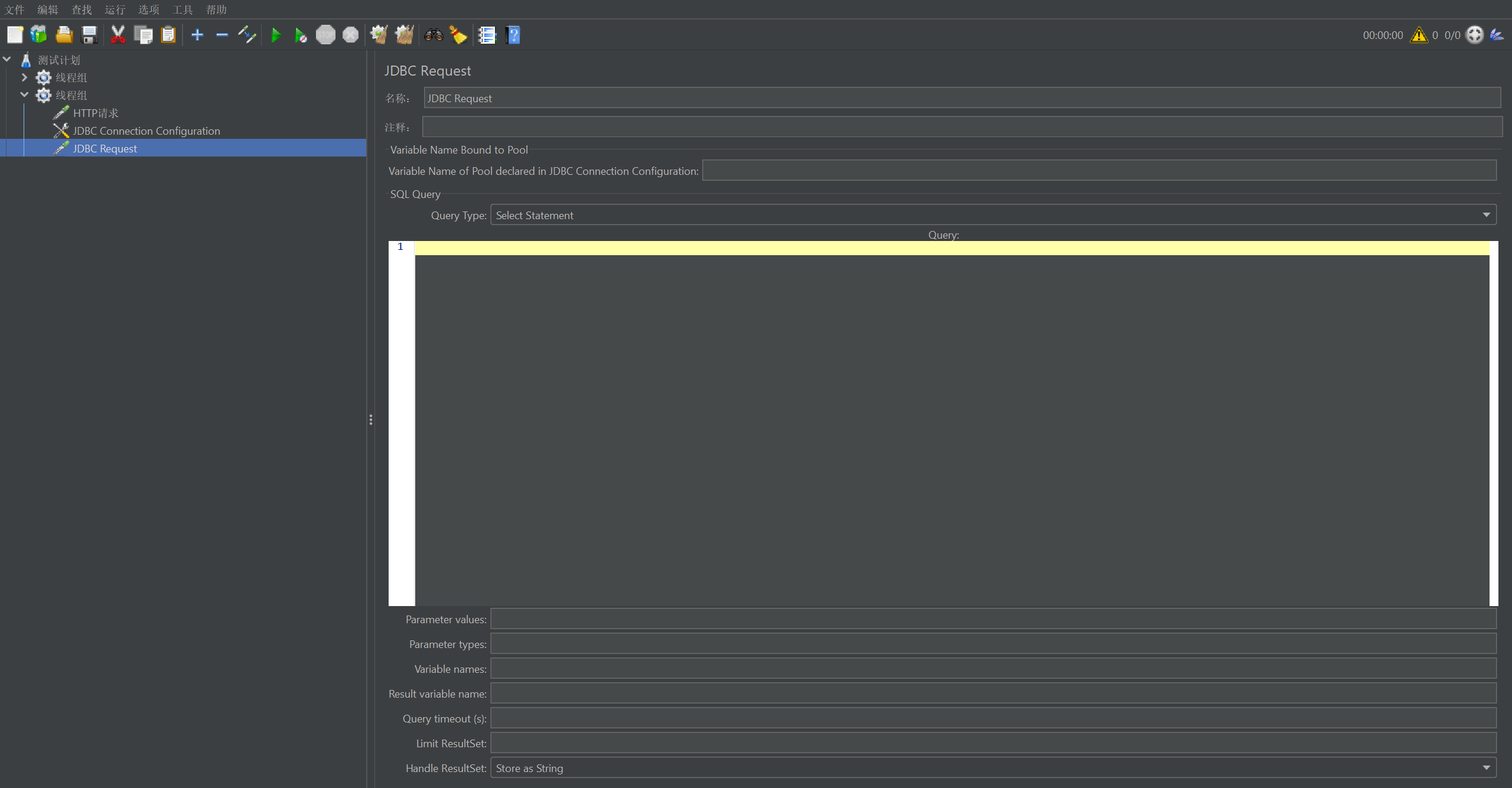Copy selected element icon
1512x788 pixels.
coord(144,35)
